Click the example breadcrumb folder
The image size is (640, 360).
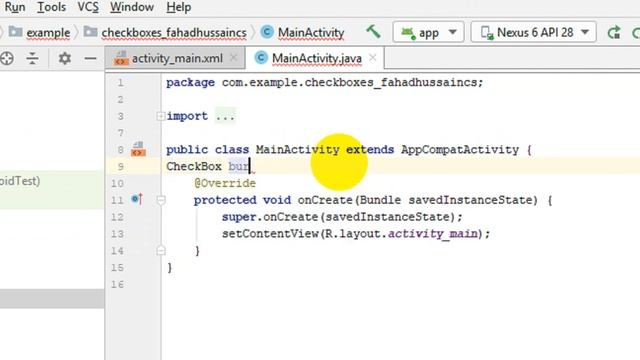(x=40, y=32)
